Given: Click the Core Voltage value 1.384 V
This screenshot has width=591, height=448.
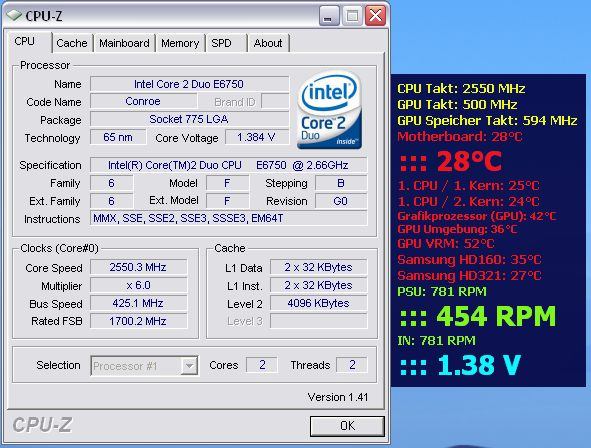Looking at the screenshot, I should tap(257, 137).
